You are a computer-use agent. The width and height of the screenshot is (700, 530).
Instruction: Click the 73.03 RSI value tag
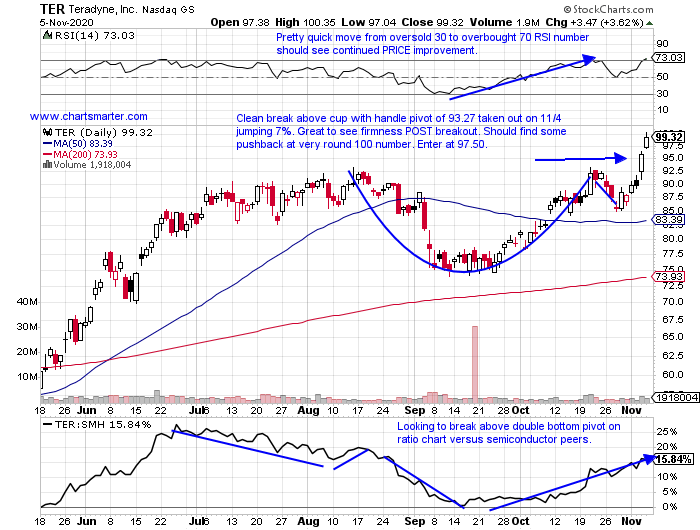click(x=668, y=57)
